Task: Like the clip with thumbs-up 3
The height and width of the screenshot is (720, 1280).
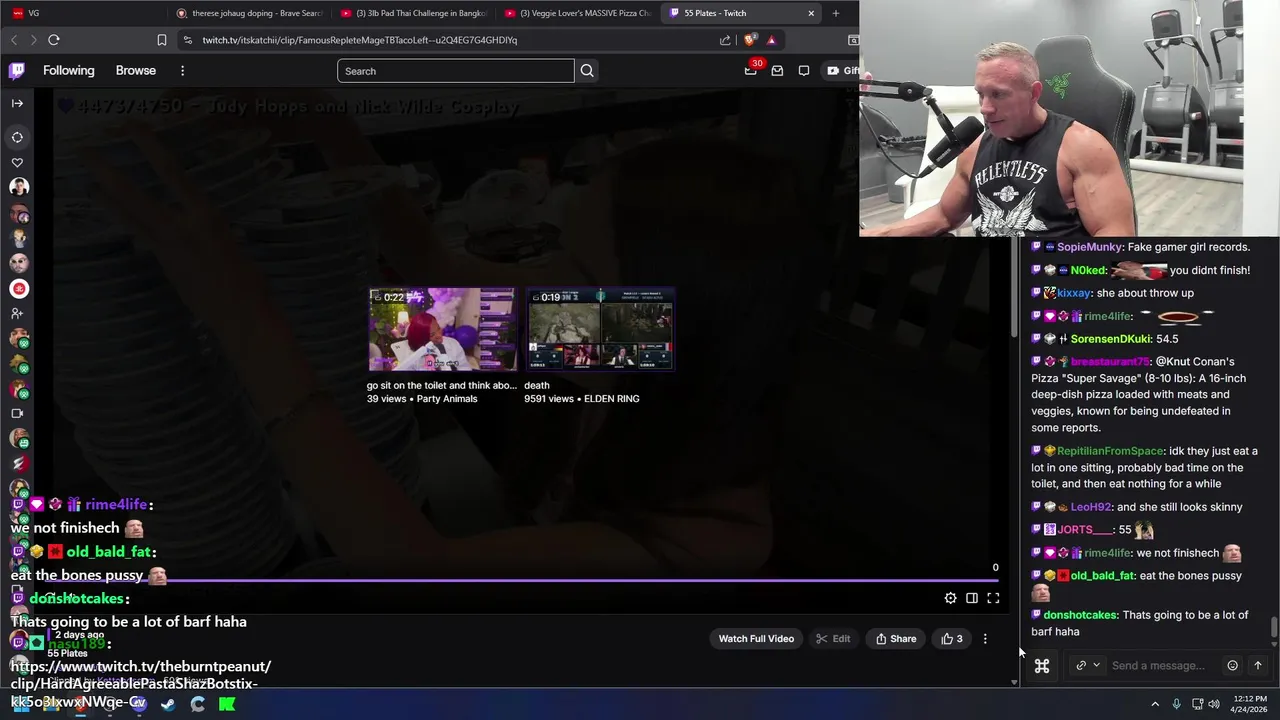Action: [x=951, y=639]
